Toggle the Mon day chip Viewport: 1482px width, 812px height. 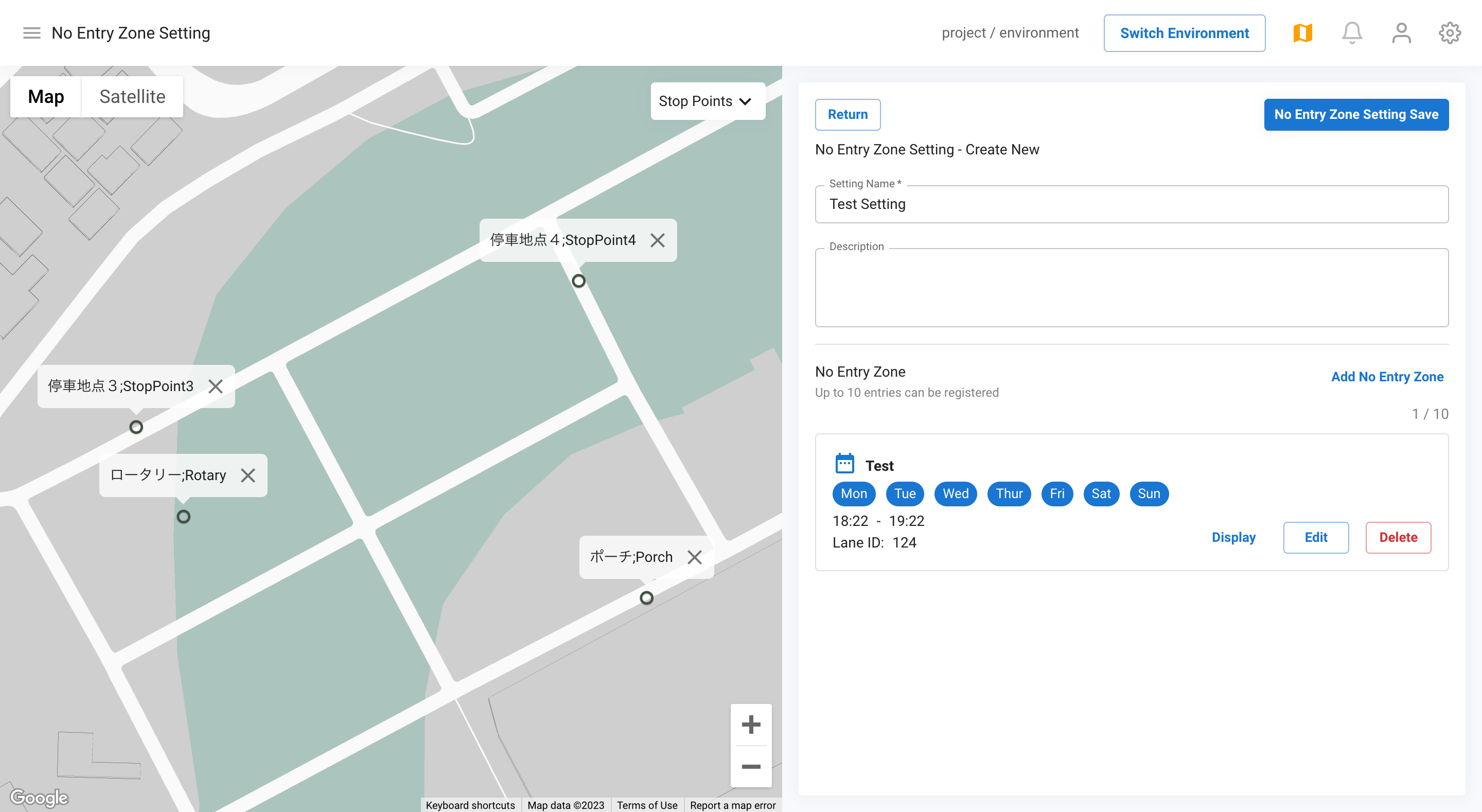click(x=854, y=494)
